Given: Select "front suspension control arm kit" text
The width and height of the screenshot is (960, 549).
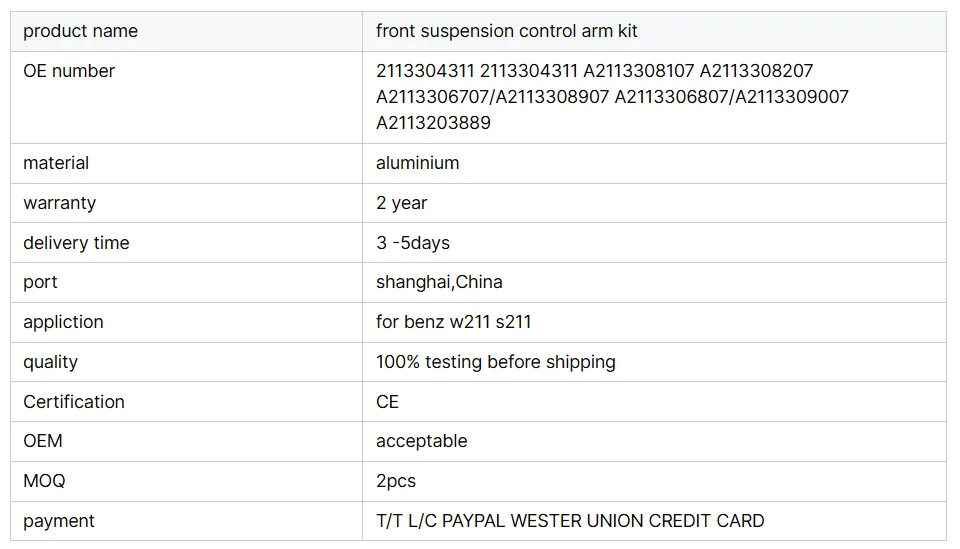Looking at the screenshot, I should click(506, 31).
